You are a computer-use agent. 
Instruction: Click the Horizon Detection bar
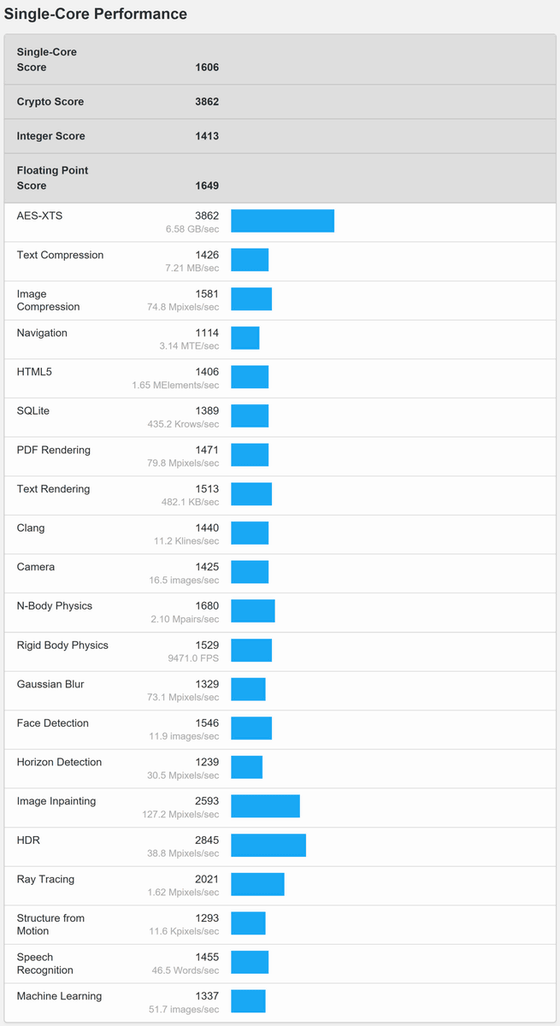pos(247,768)
